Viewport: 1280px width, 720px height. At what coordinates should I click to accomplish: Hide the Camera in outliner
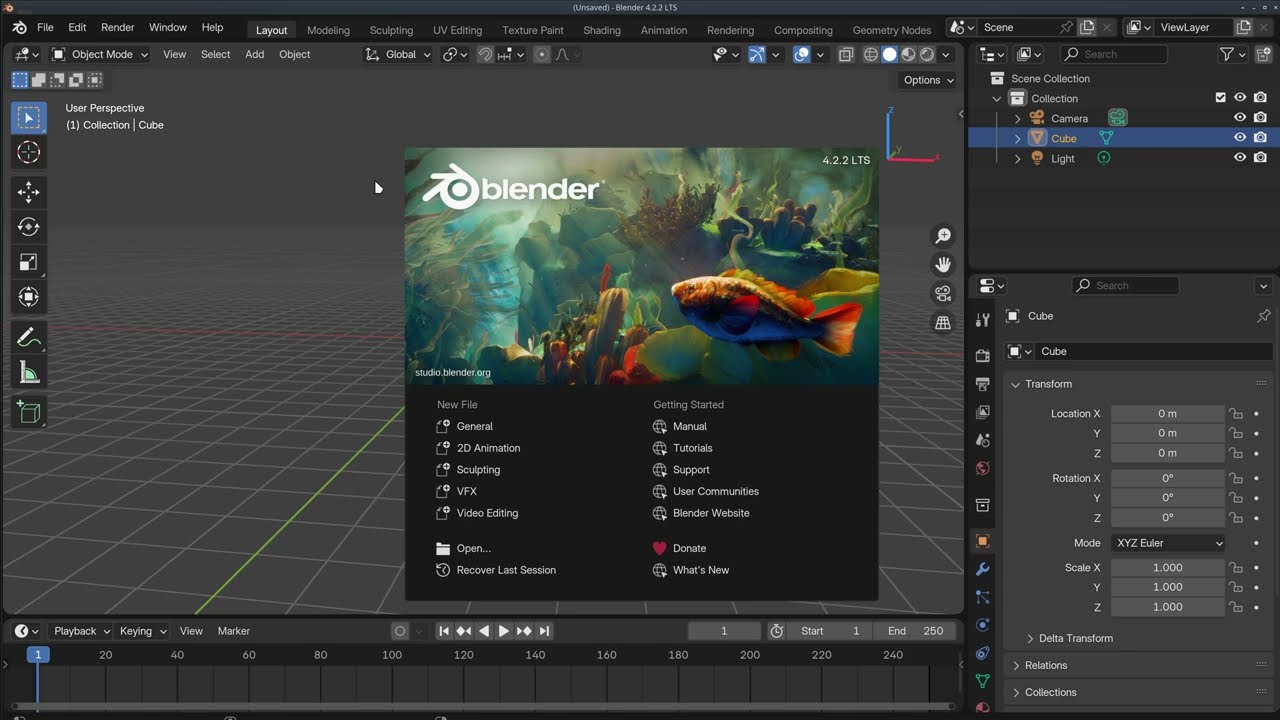pyautogui.click(x=1240, y=118)
